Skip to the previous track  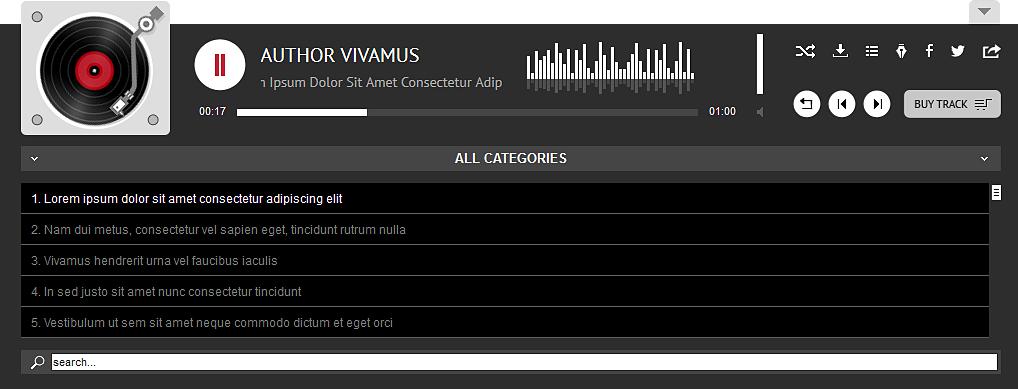point(842,104)
